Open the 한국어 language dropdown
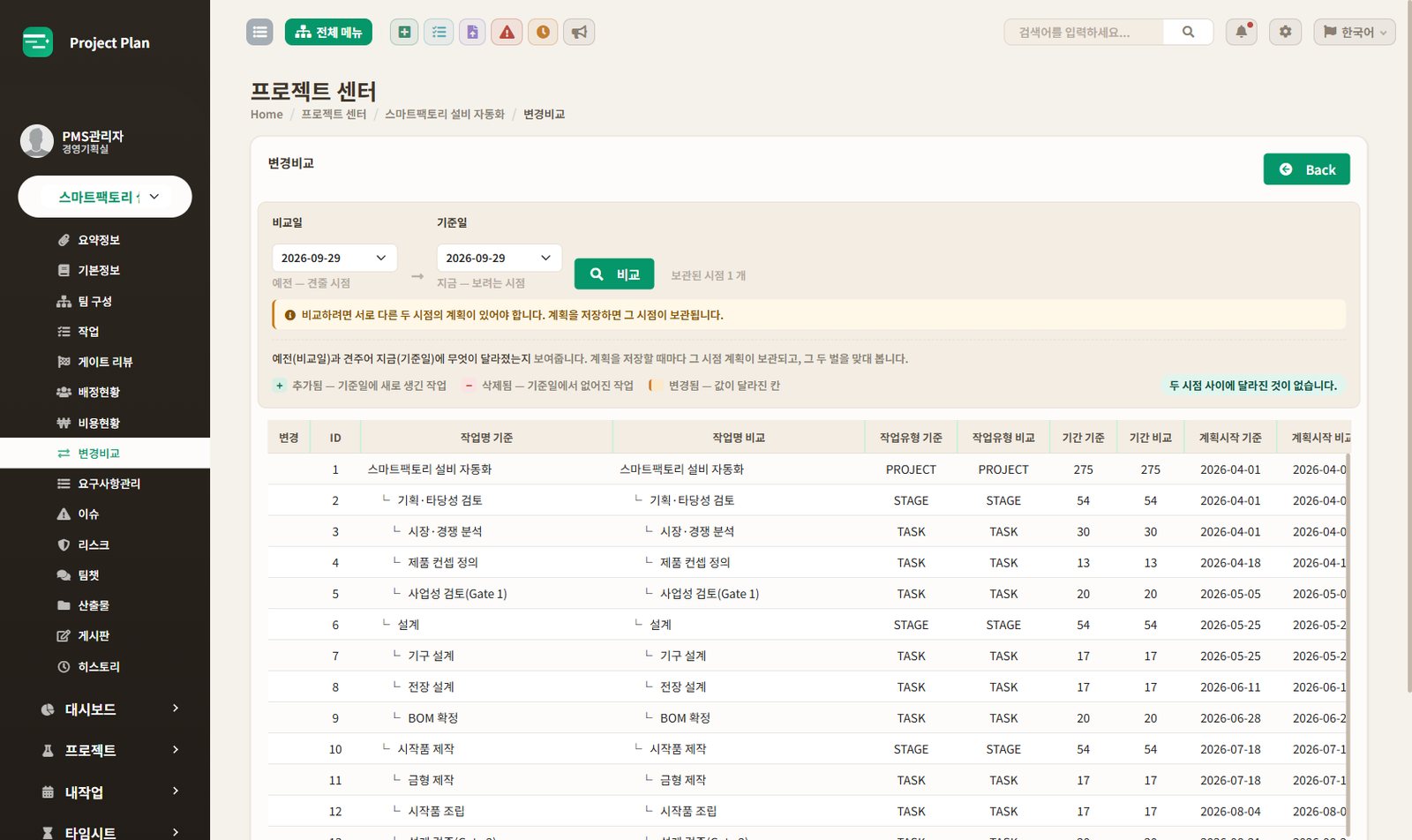 click(x=1355, y=32)
